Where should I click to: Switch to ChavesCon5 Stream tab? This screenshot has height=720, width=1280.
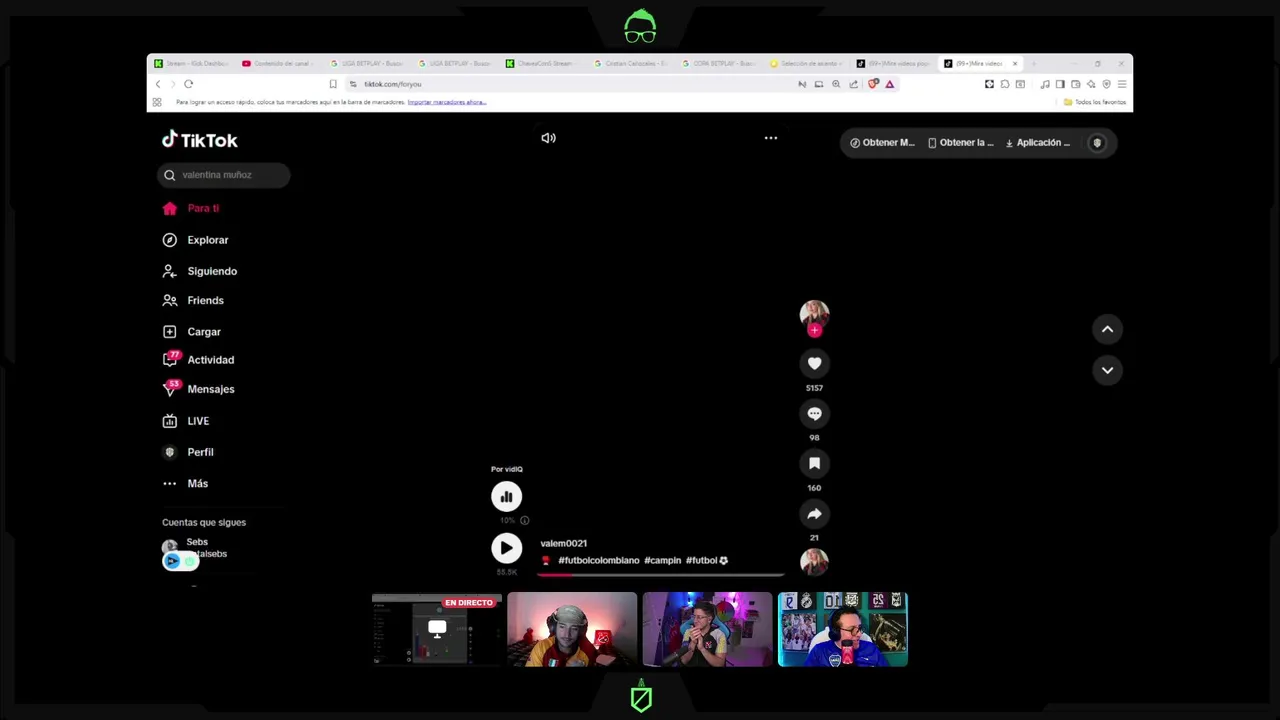coord(543,63)
